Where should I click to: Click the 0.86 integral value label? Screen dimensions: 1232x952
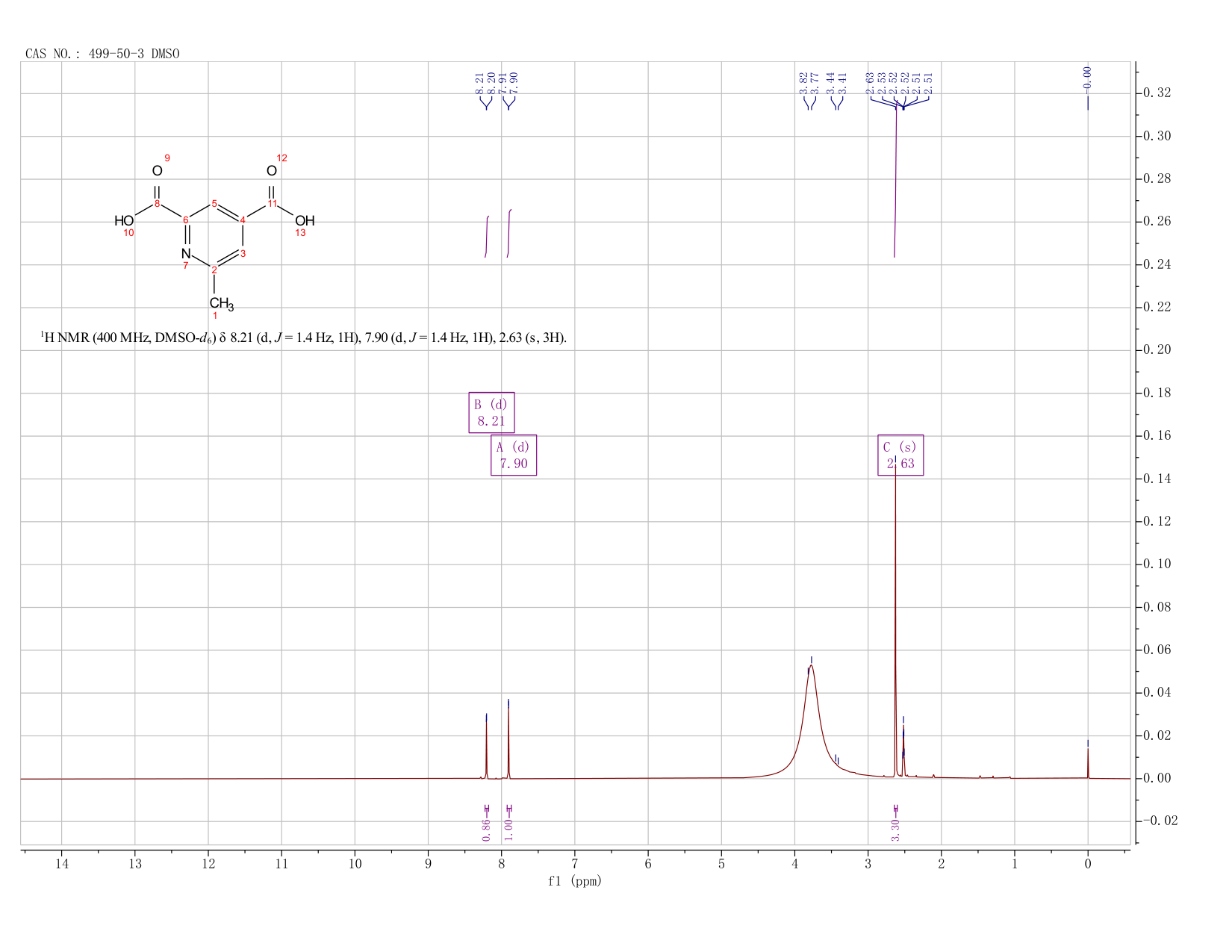pyautogui.click(x=486, y=829)
